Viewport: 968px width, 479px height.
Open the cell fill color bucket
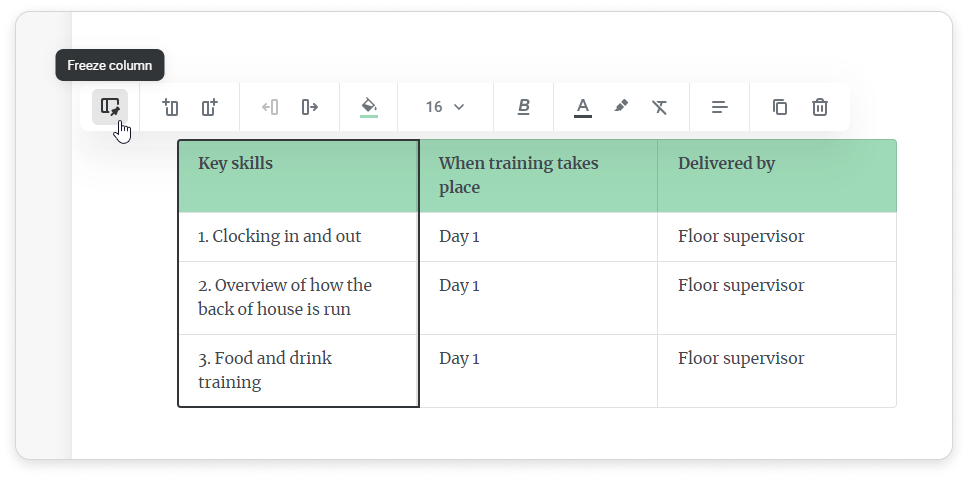coord(368,107)
